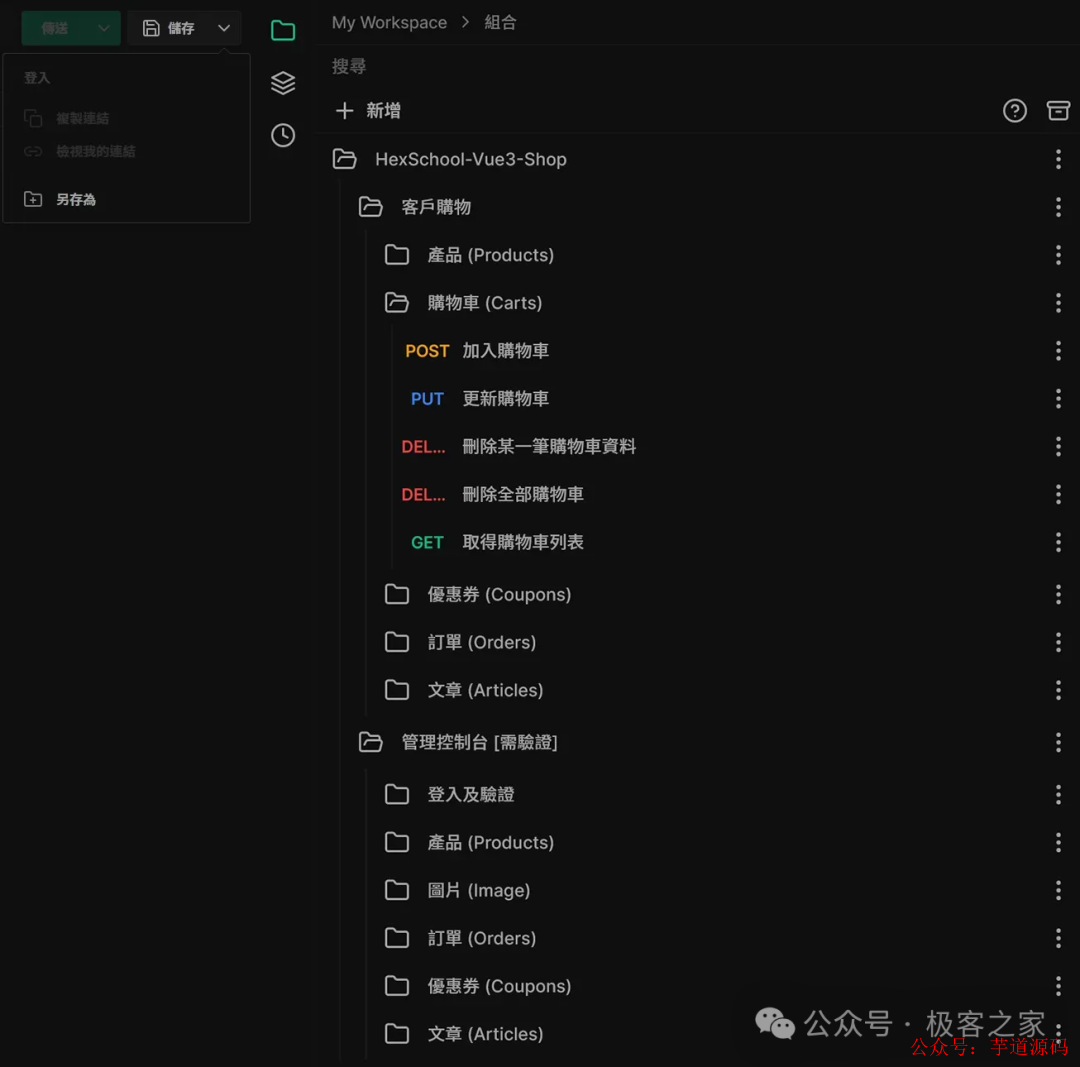
Task: Click the 檢視我的連結 link icon
Action: (x=33, y=151)
